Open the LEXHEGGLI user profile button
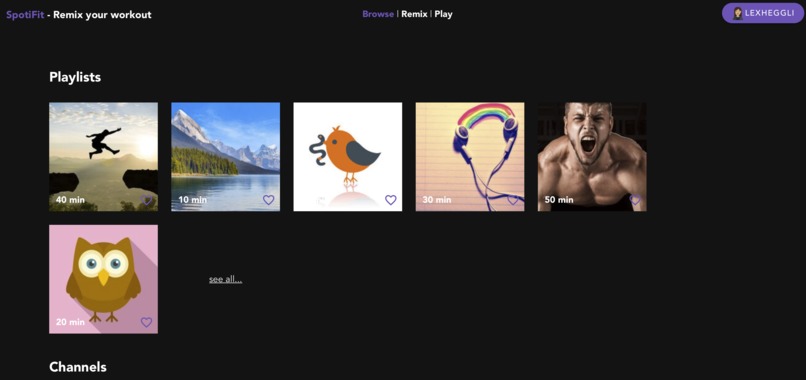The image size is (806, 380). [x=763, y=13]
